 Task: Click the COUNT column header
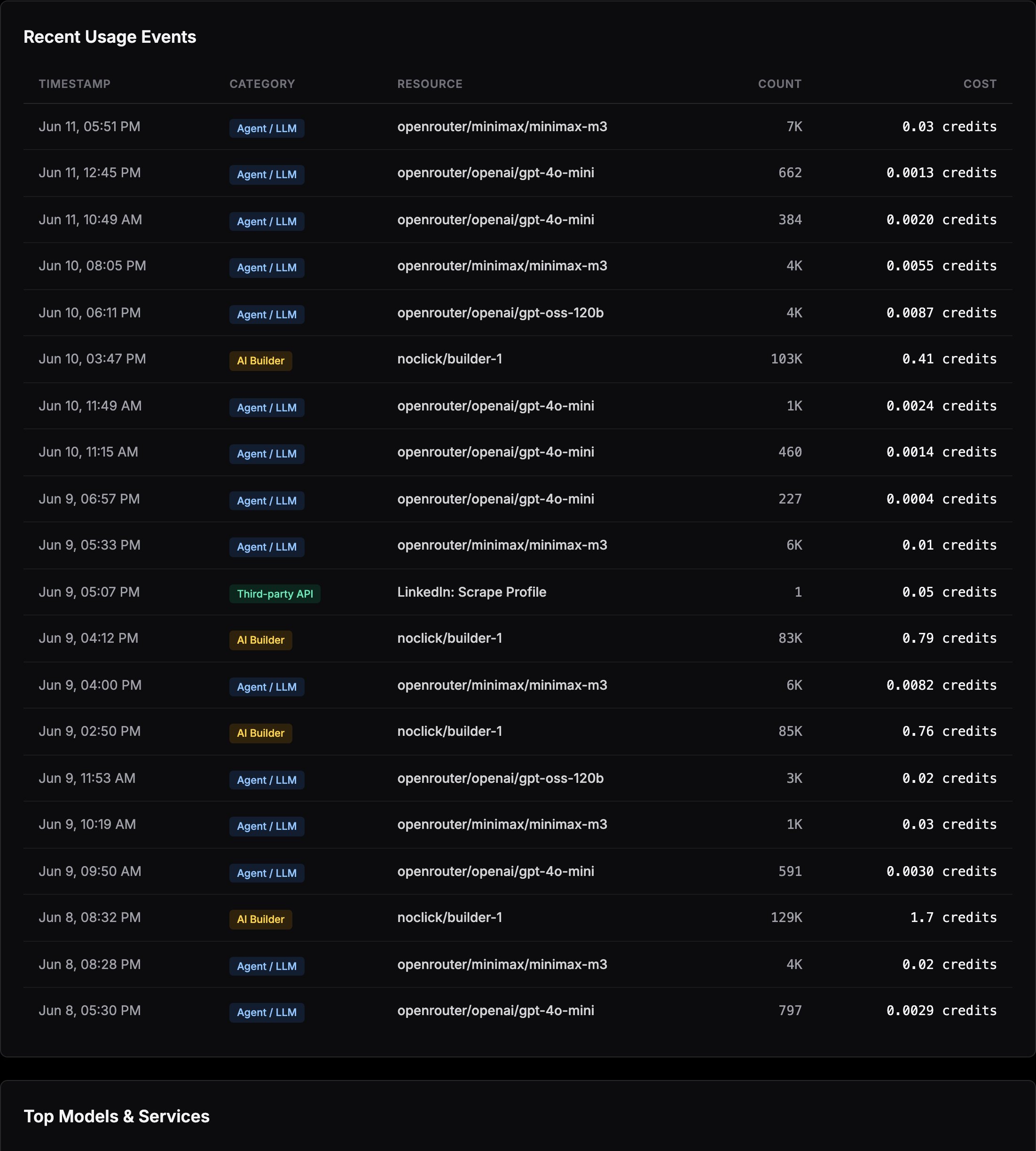click(780, 84)
